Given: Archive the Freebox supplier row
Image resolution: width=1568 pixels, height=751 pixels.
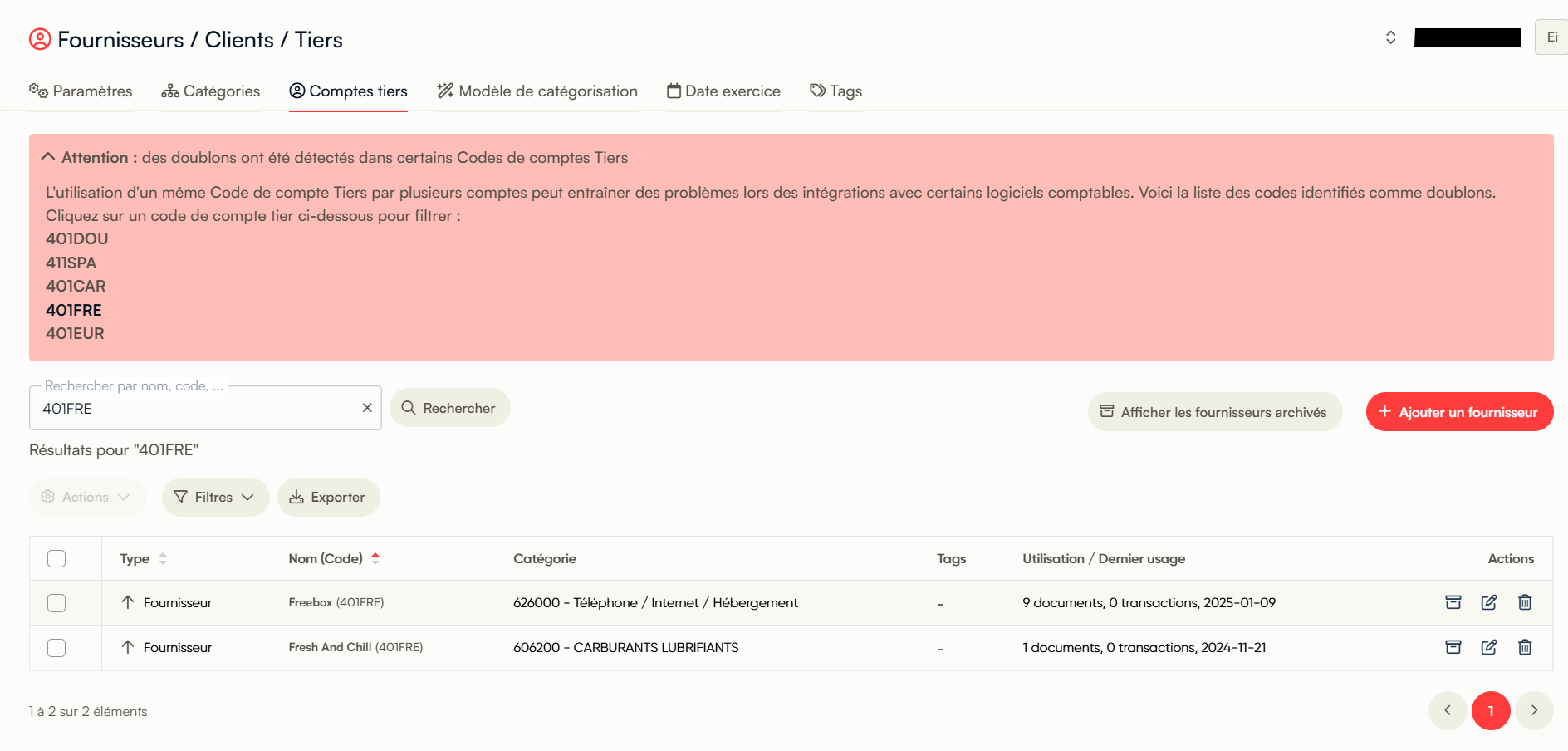Looking at the screenshot, I should click(x=1453, y=602).
